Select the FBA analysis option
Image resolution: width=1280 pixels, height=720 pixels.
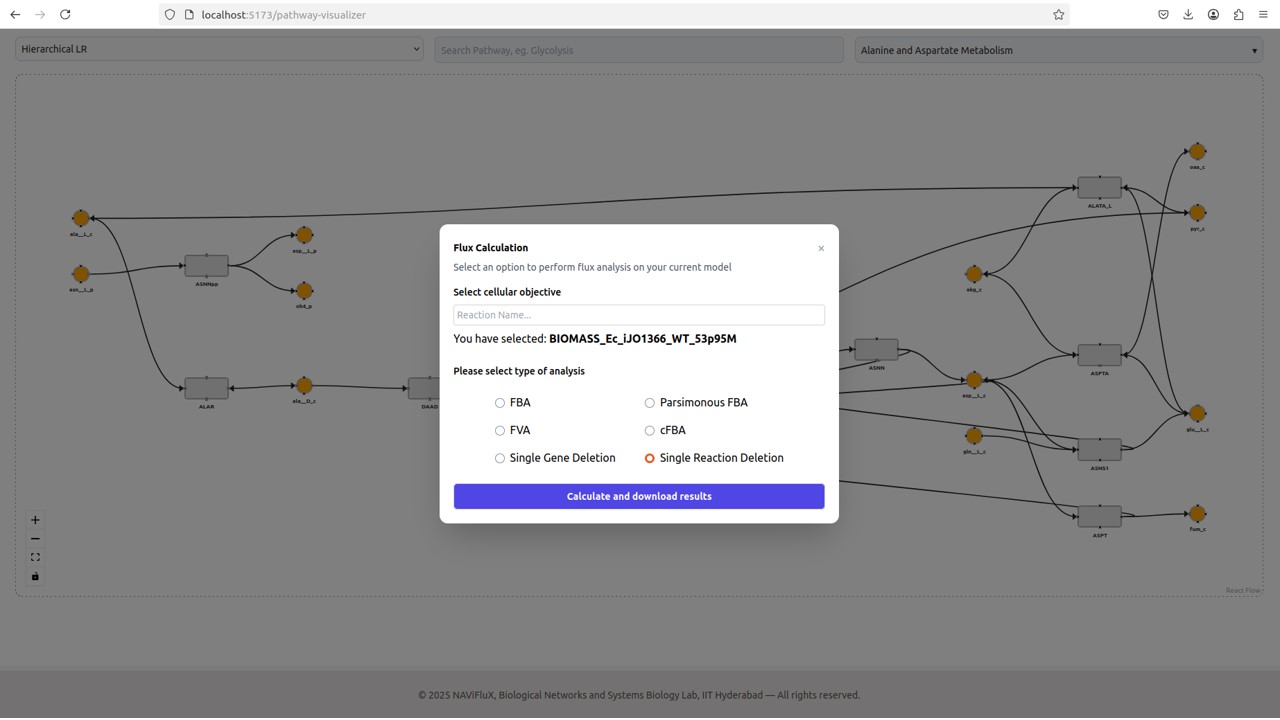click(500, 403)
